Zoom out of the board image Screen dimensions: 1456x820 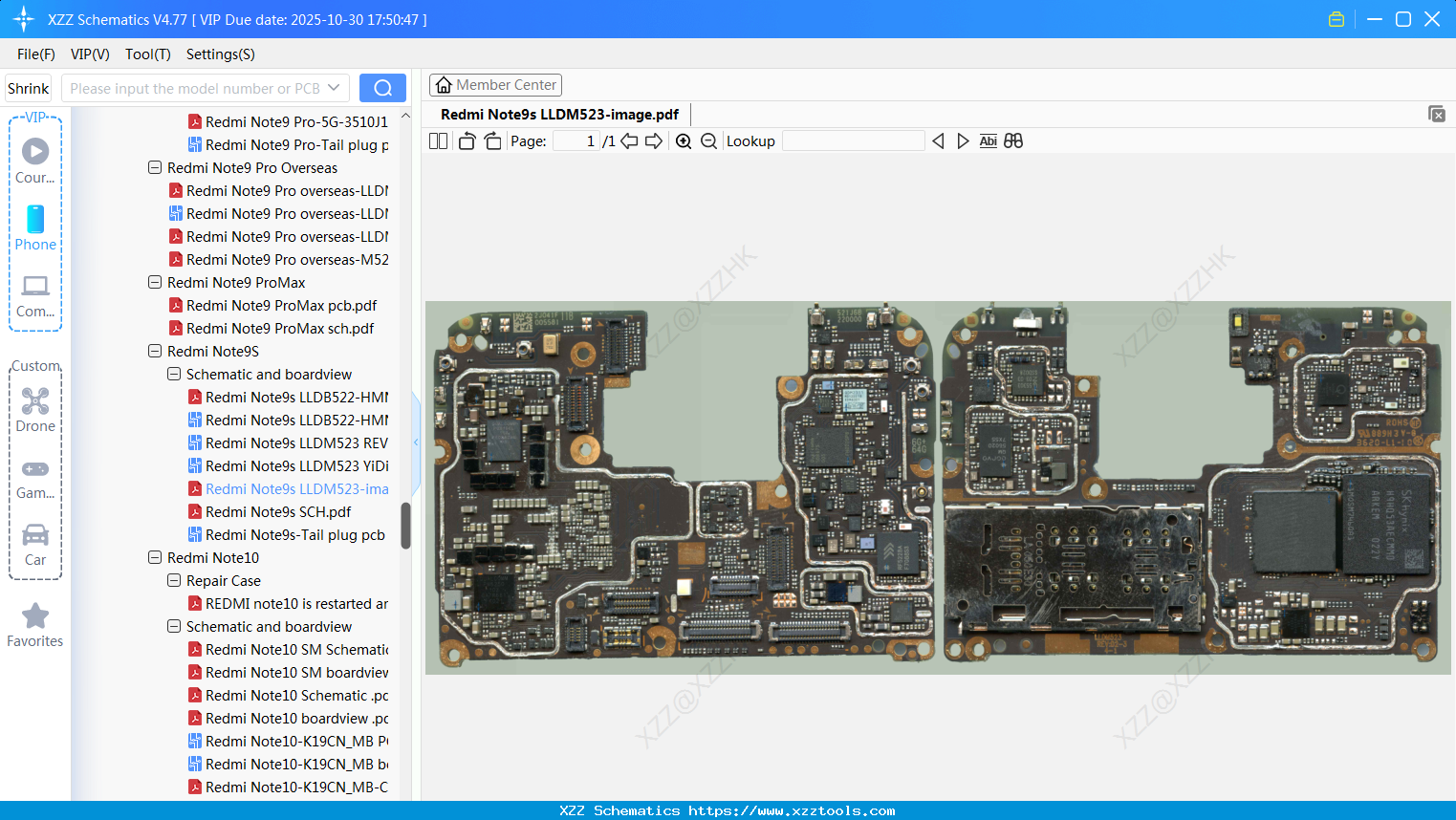[x=708, y=140]
